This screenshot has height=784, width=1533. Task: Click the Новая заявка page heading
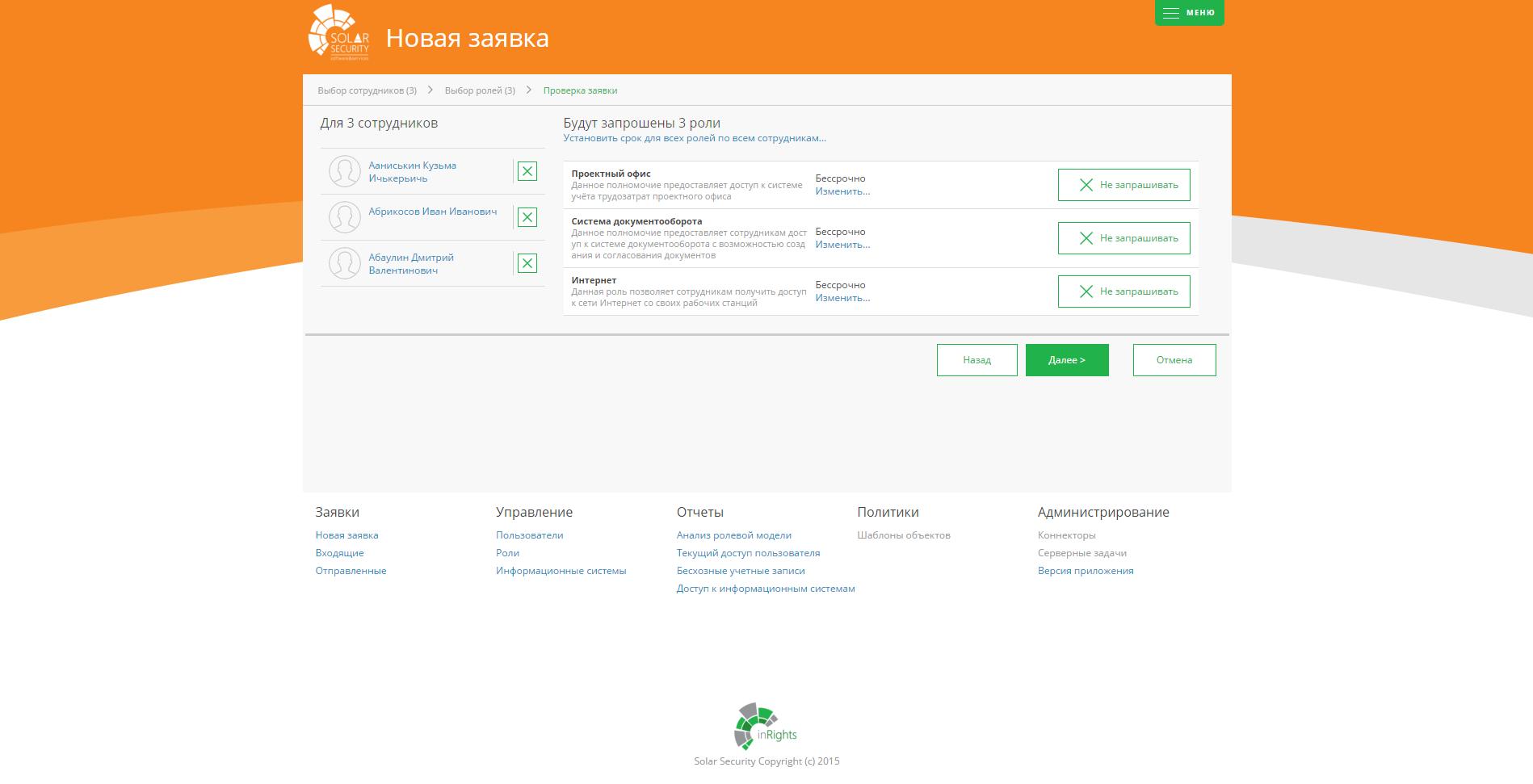pos(468,38)
